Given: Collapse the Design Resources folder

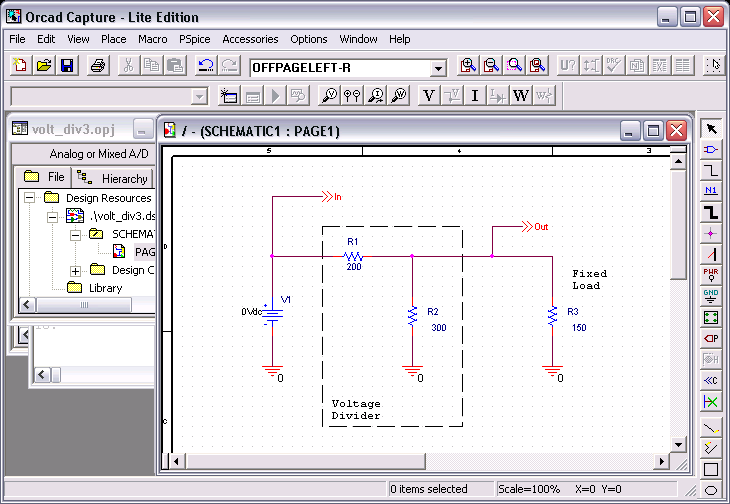Looking at the screenshot, I should [x=29, y=198].
